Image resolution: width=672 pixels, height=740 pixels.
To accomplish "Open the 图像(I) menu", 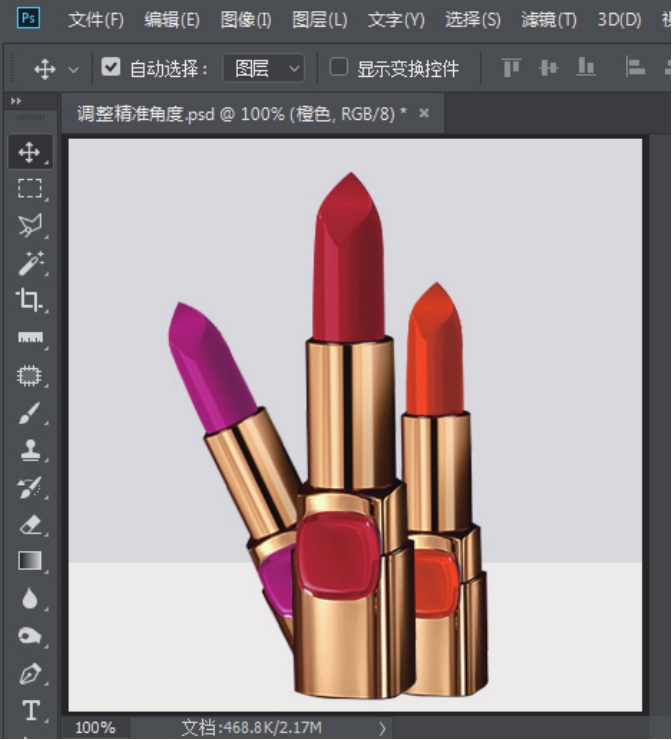I will point(245,20).
